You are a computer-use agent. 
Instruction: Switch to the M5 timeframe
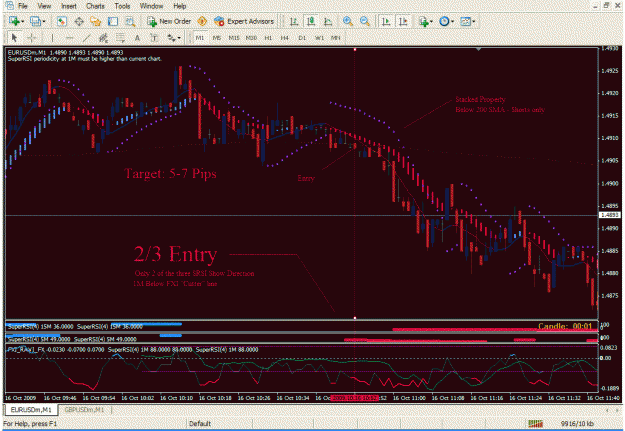click(x=216, y=38)
